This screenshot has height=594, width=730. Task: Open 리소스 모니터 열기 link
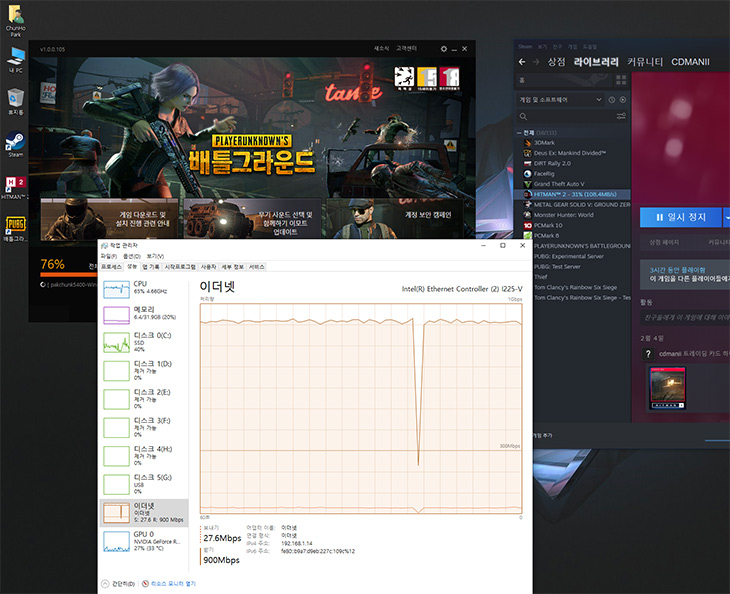point(173,584)
